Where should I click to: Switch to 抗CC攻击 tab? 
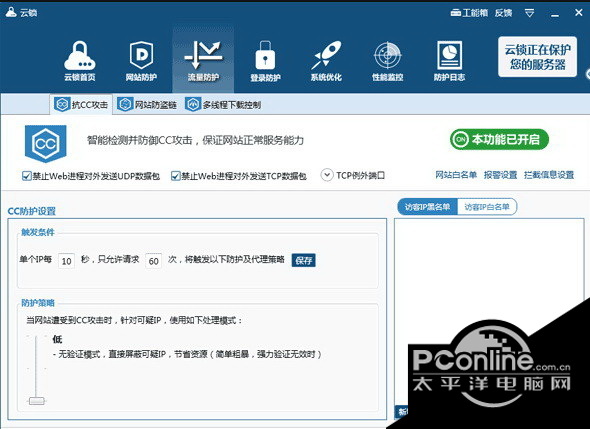(81, 104)
